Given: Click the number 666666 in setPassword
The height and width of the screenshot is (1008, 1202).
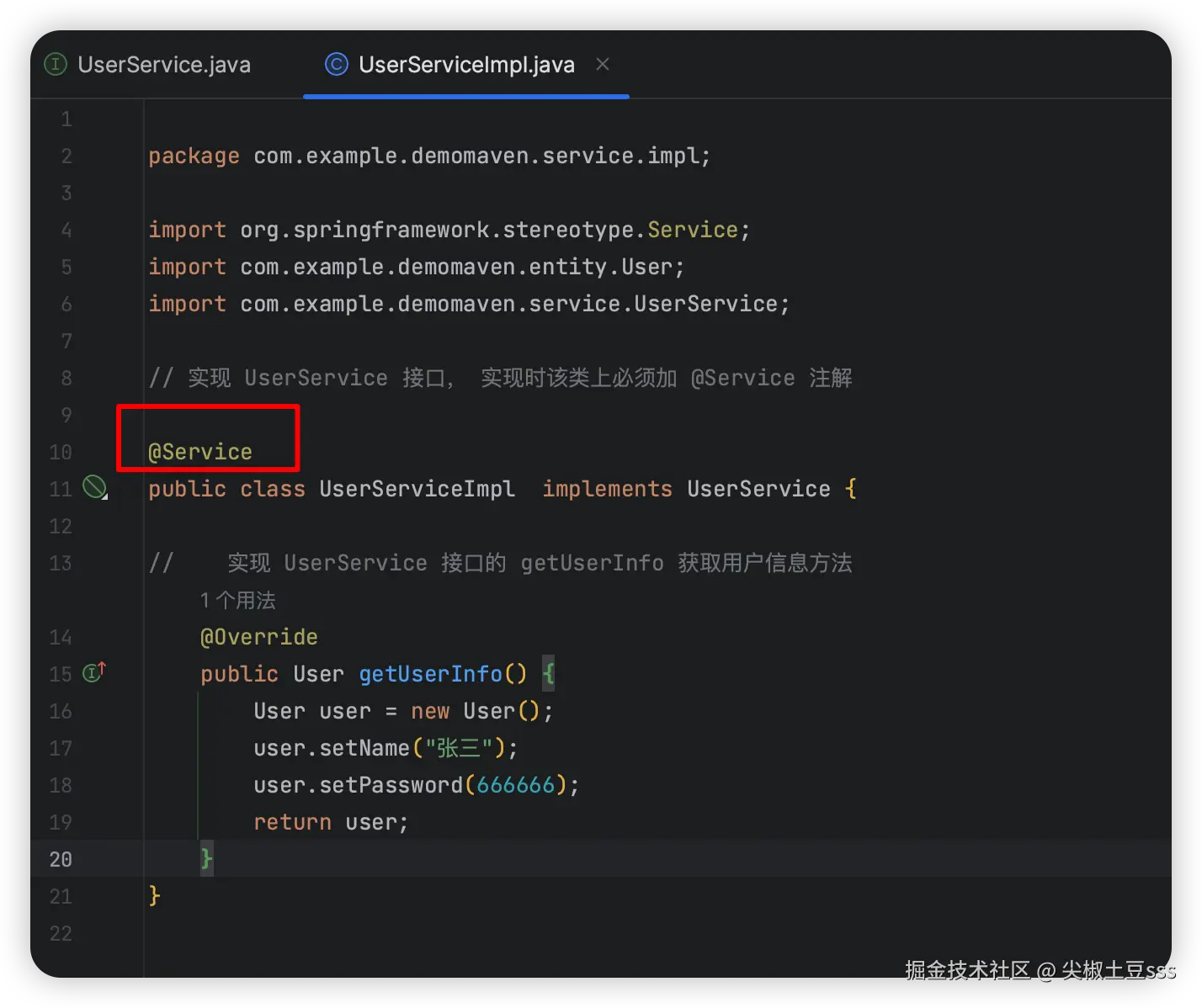Looking at the screenshot, I should 516,785.
